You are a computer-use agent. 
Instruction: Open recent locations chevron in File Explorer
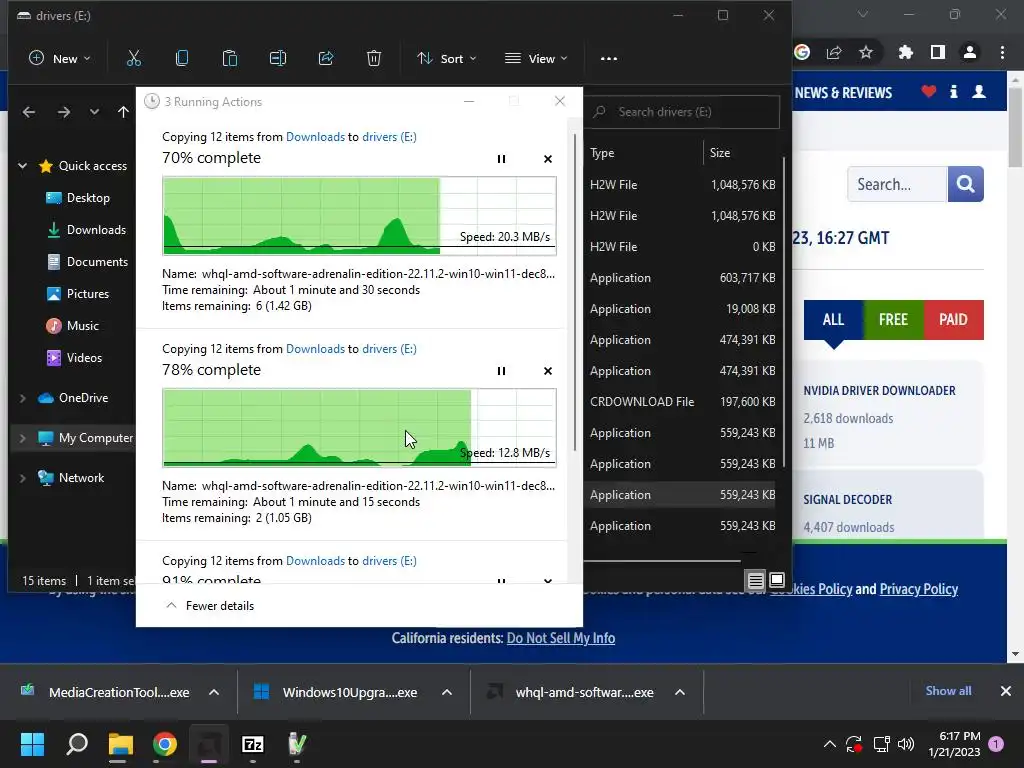click(x=95, y=112)
